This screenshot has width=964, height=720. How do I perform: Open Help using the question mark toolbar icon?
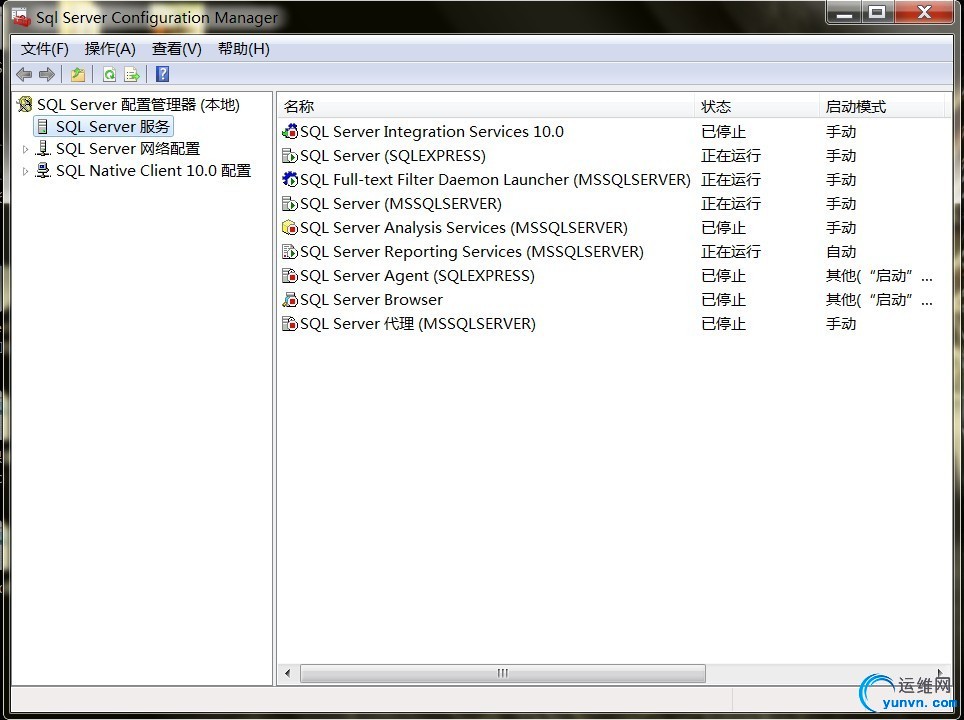pos(162,73)
